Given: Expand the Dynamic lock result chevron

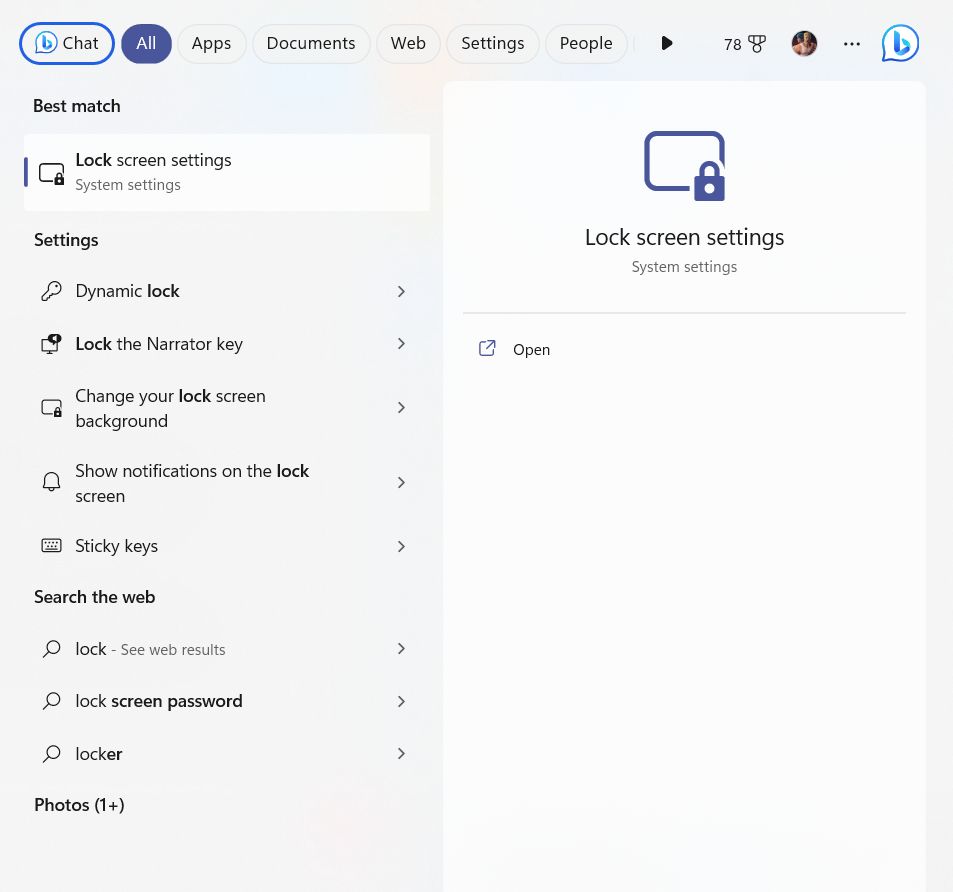Looking at the screenshot, I should tap(401, 291).
